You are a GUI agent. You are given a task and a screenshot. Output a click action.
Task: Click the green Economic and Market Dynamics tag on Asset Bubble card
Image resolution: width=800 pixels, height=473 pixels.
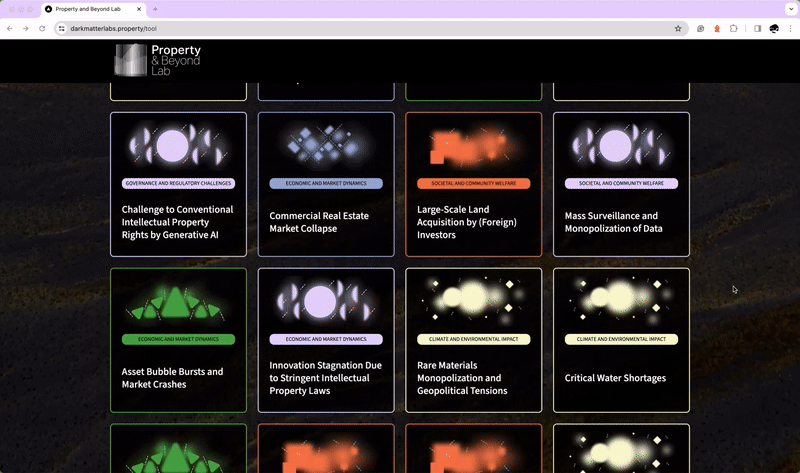tap(178, 339)
